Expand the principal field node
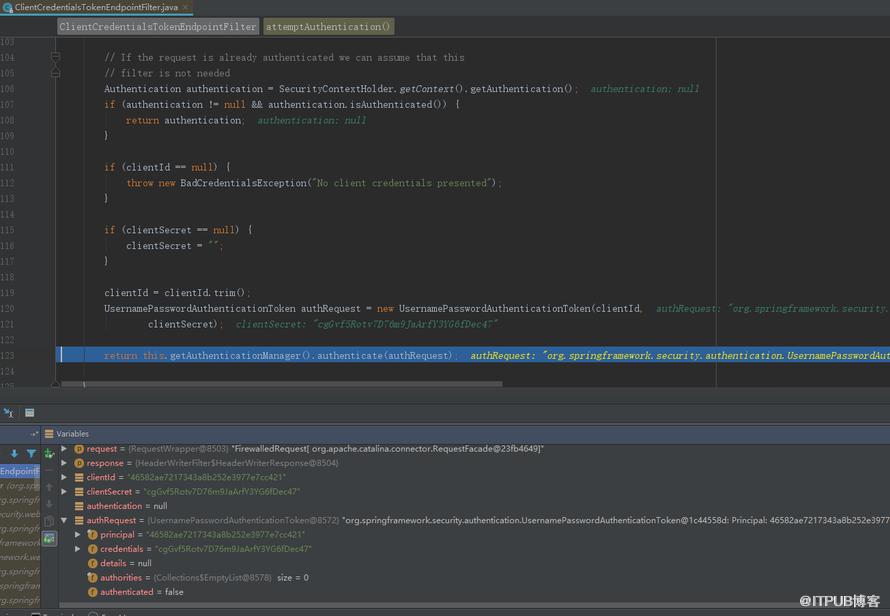The width and height of the screenshot is (890, 616). (x=78, y=534)
